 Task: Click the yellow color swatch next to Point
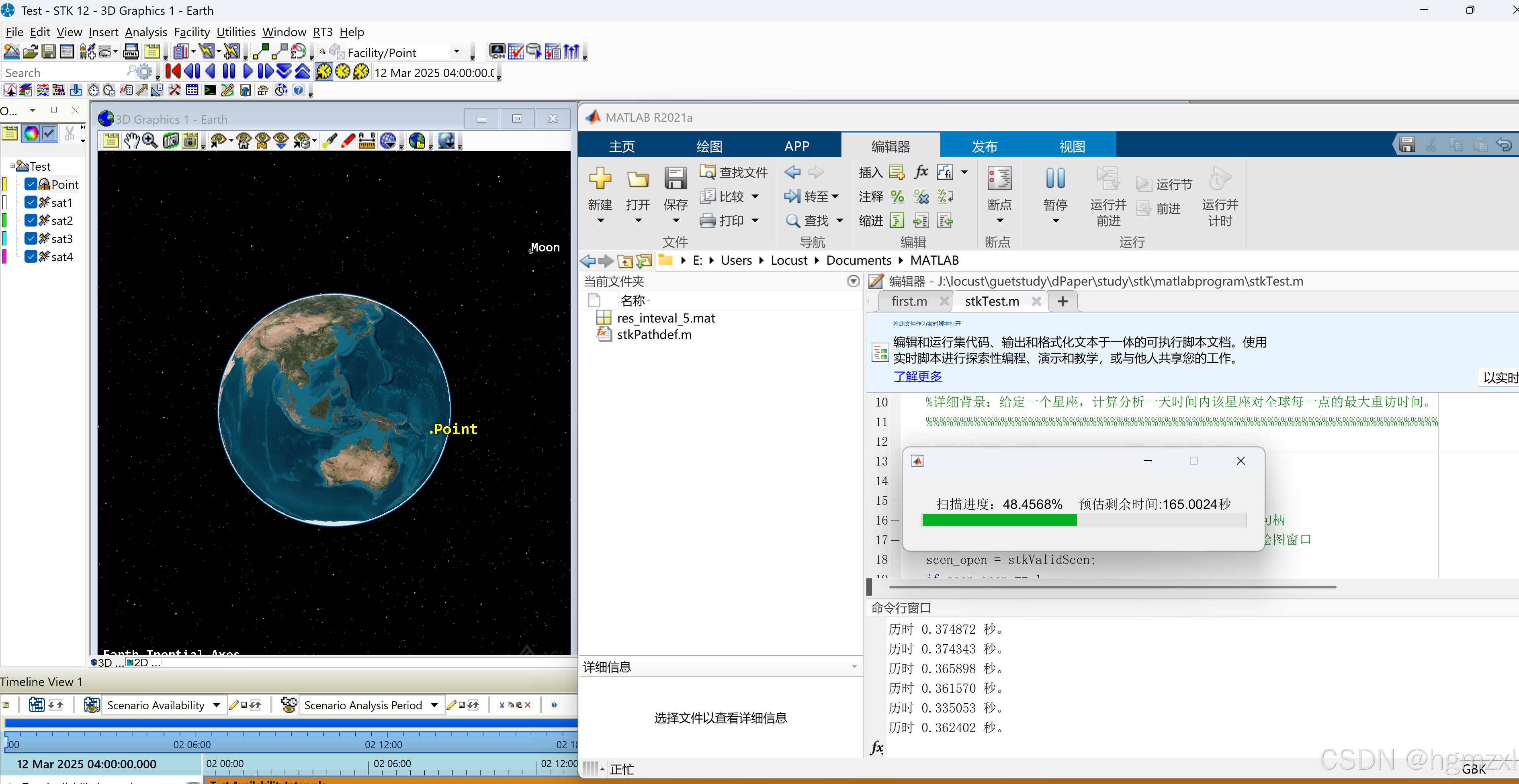[4, 184]
